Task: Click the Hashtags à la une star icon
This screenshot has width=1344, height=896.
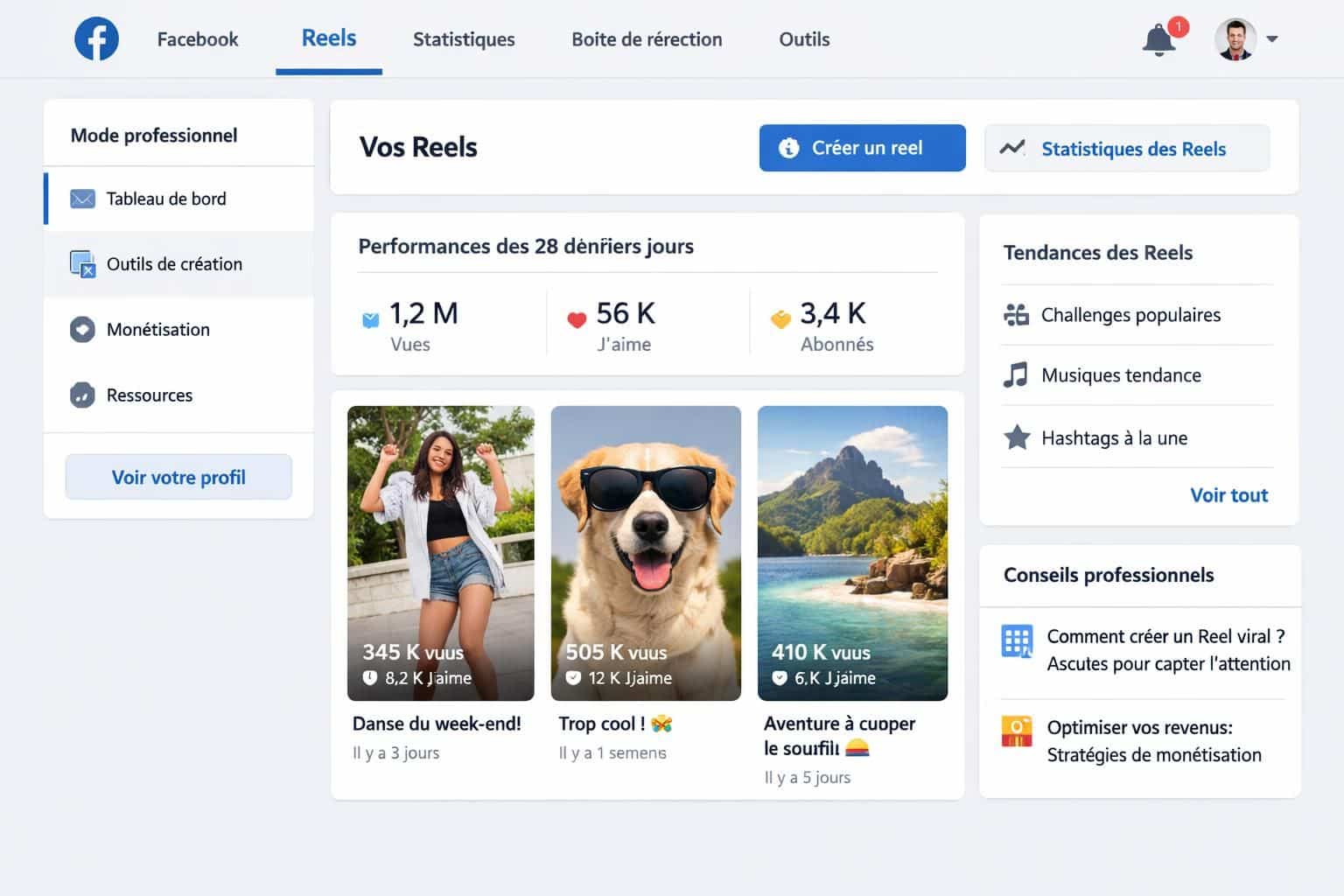Action: click(x=1016, y=437)
